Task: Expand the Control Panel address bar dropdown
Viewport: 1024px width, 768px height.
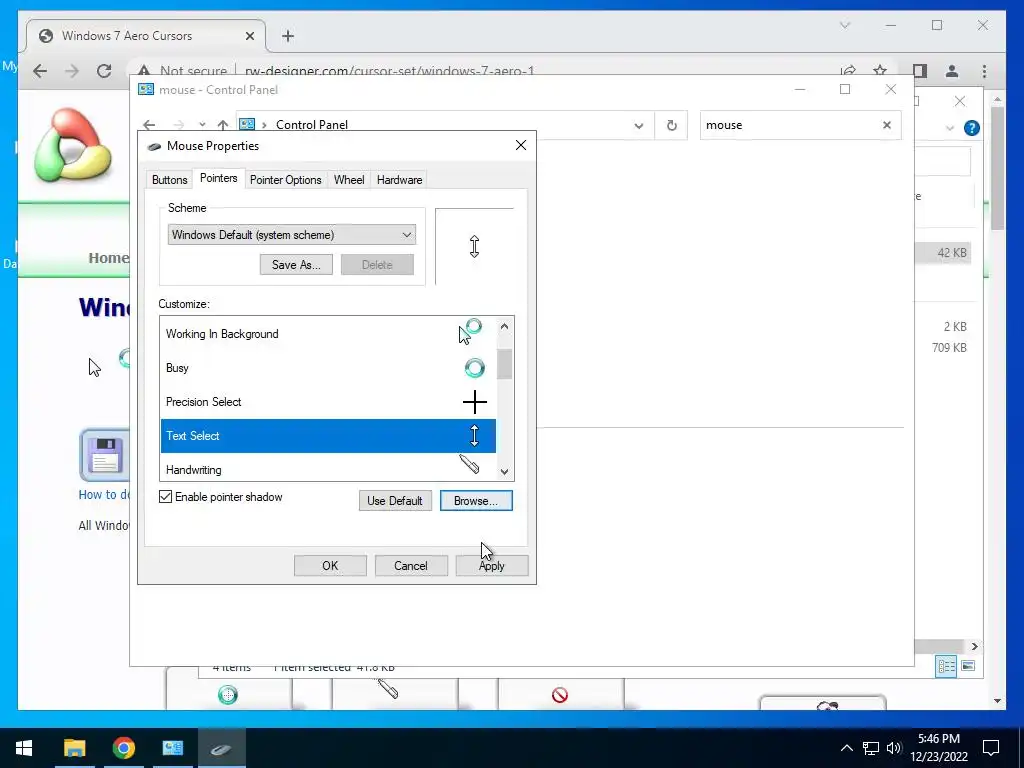Action: click(639, 125)
